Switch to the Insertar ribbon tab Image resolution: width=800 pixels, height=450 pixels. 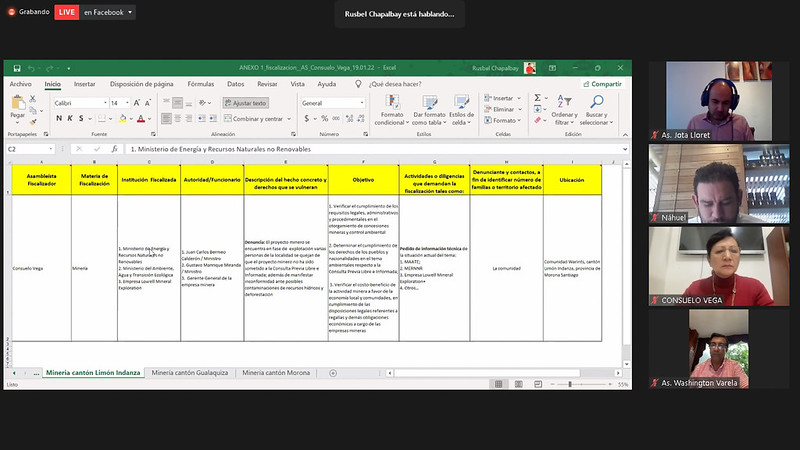(85, 84)
